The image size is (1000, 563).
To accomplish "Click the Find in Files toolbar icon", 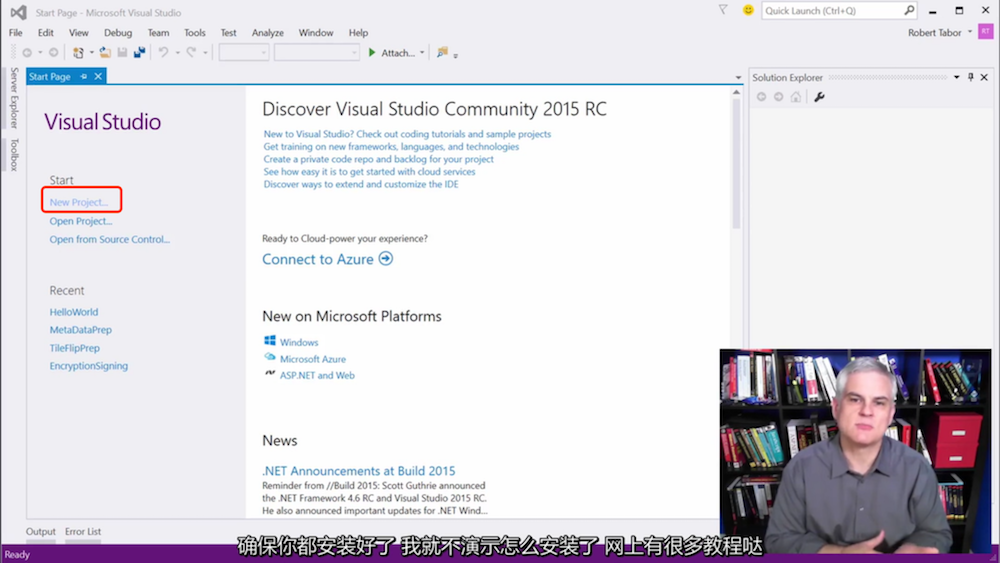I will 442,53.
